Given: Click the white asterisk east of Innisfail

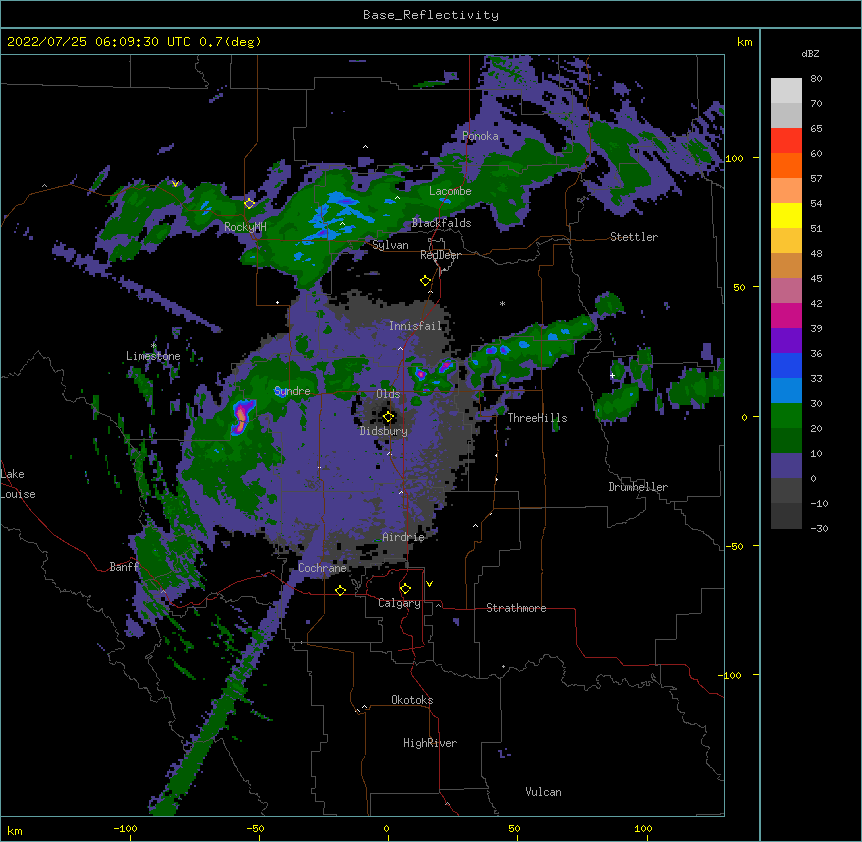Looking at the screenshot, I should (502, 303).
